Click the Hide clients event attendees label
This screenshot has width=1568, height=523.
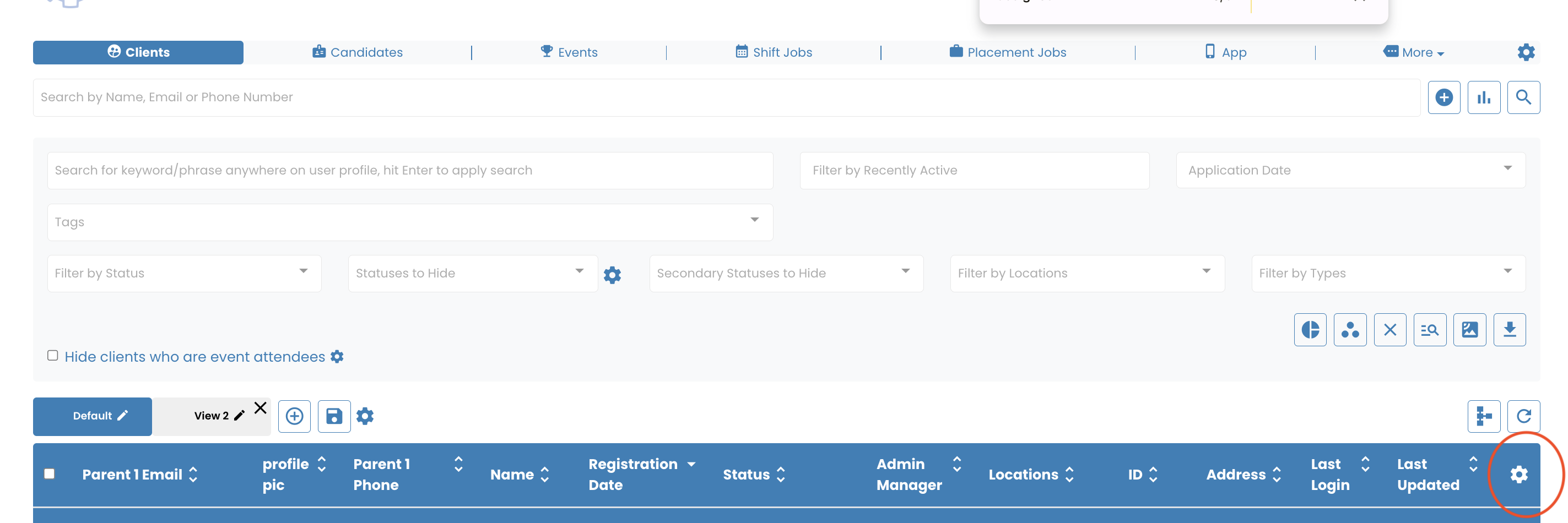[195, 357]
